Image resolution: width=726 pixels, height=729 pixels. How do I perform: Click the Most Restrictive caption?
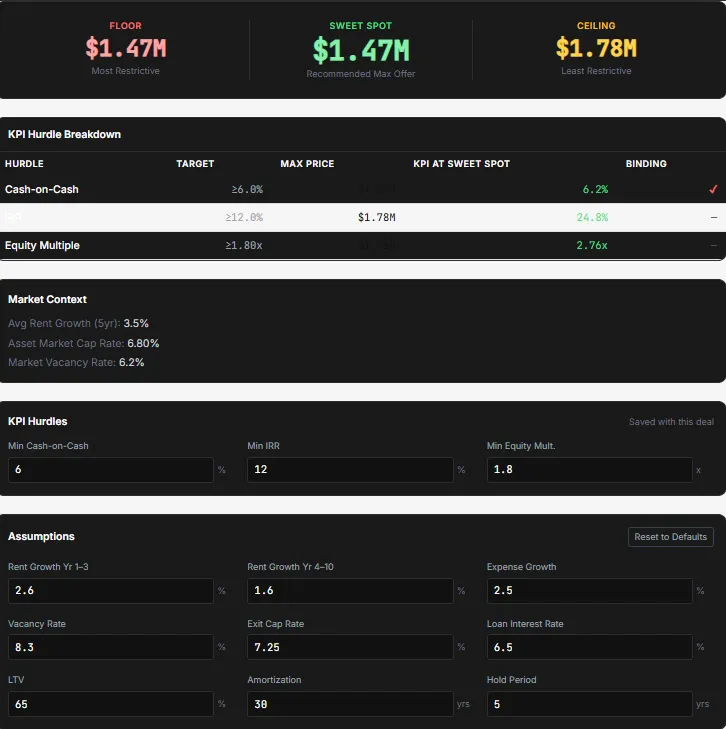125,71
